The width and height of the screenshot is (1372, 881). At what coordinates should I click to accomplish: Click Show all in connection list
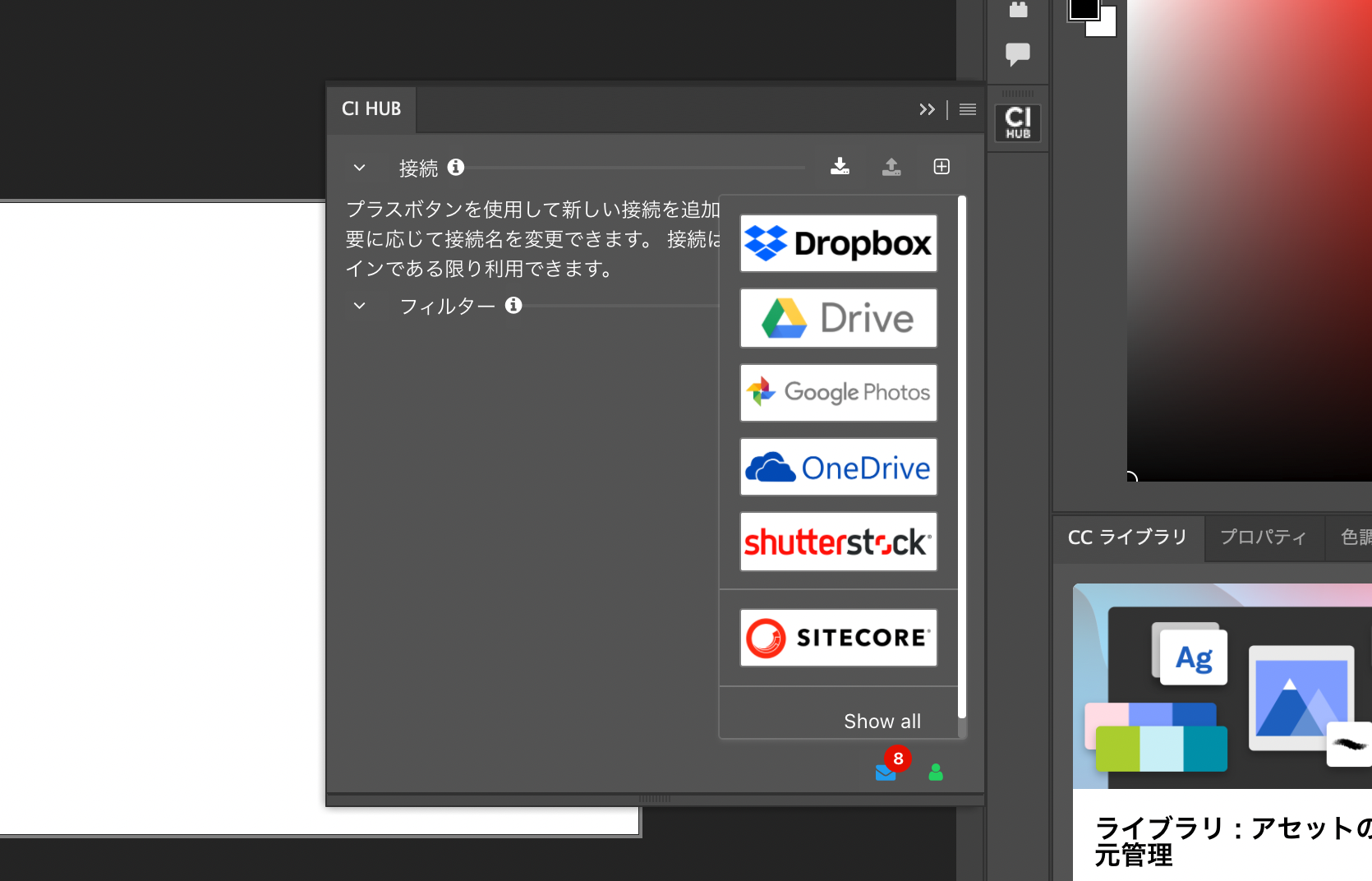tap(882, 721)
